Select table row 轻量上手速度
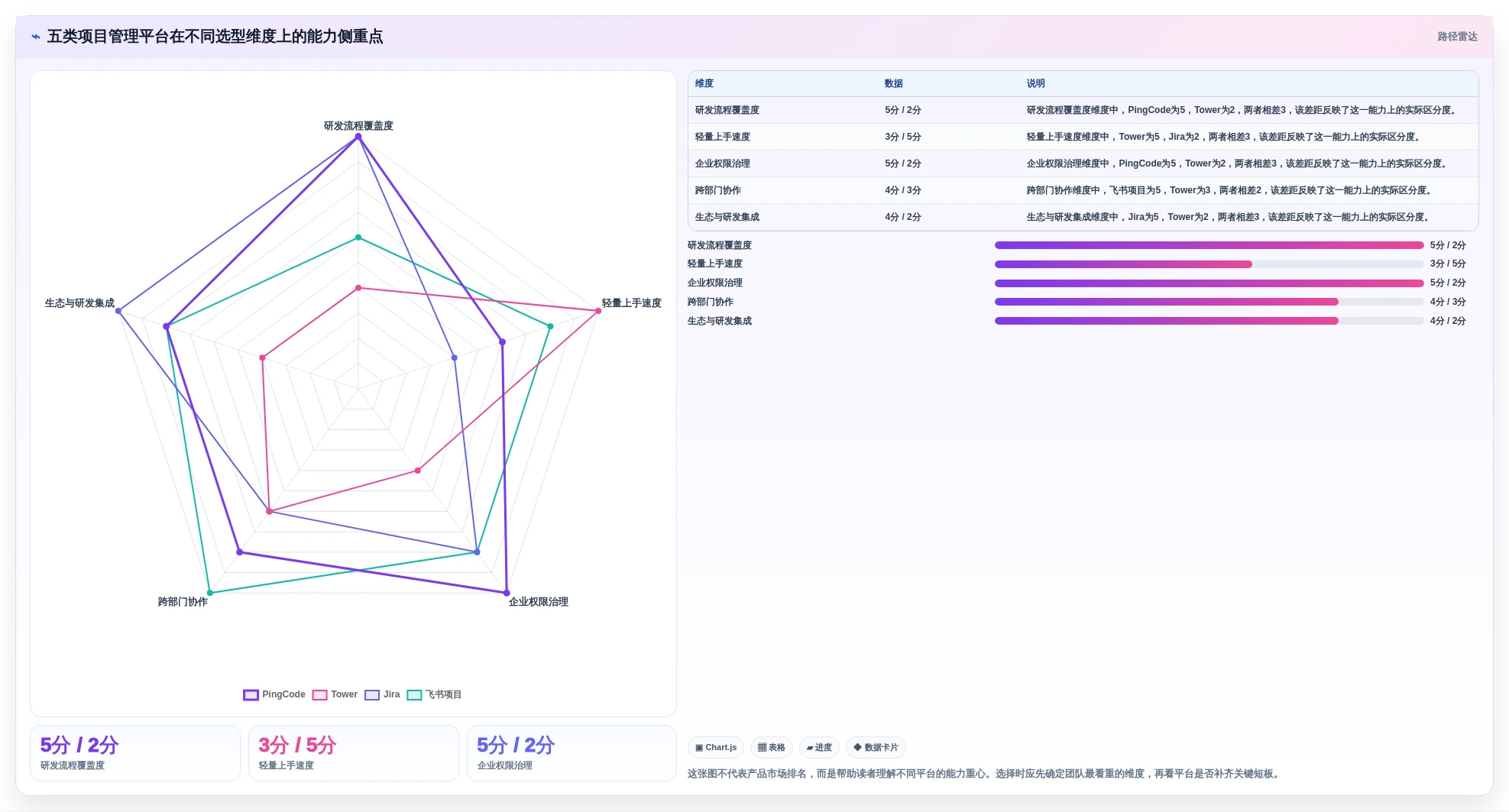1509x812 pixels. tap(1083, 137)
